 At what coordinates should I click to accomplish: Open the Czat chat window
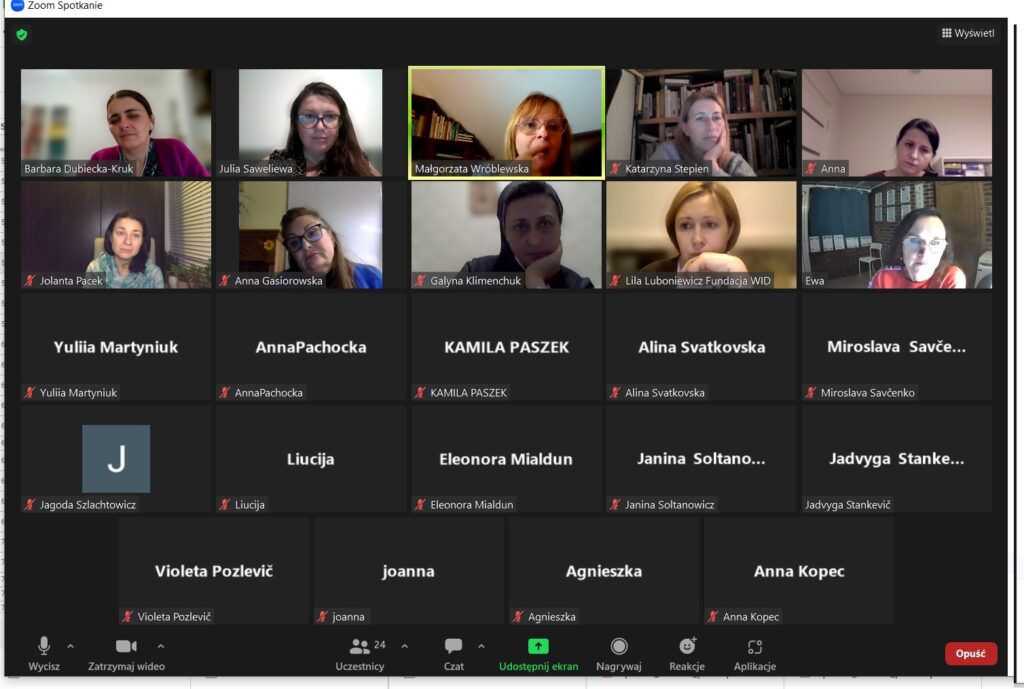pos(453,654)
